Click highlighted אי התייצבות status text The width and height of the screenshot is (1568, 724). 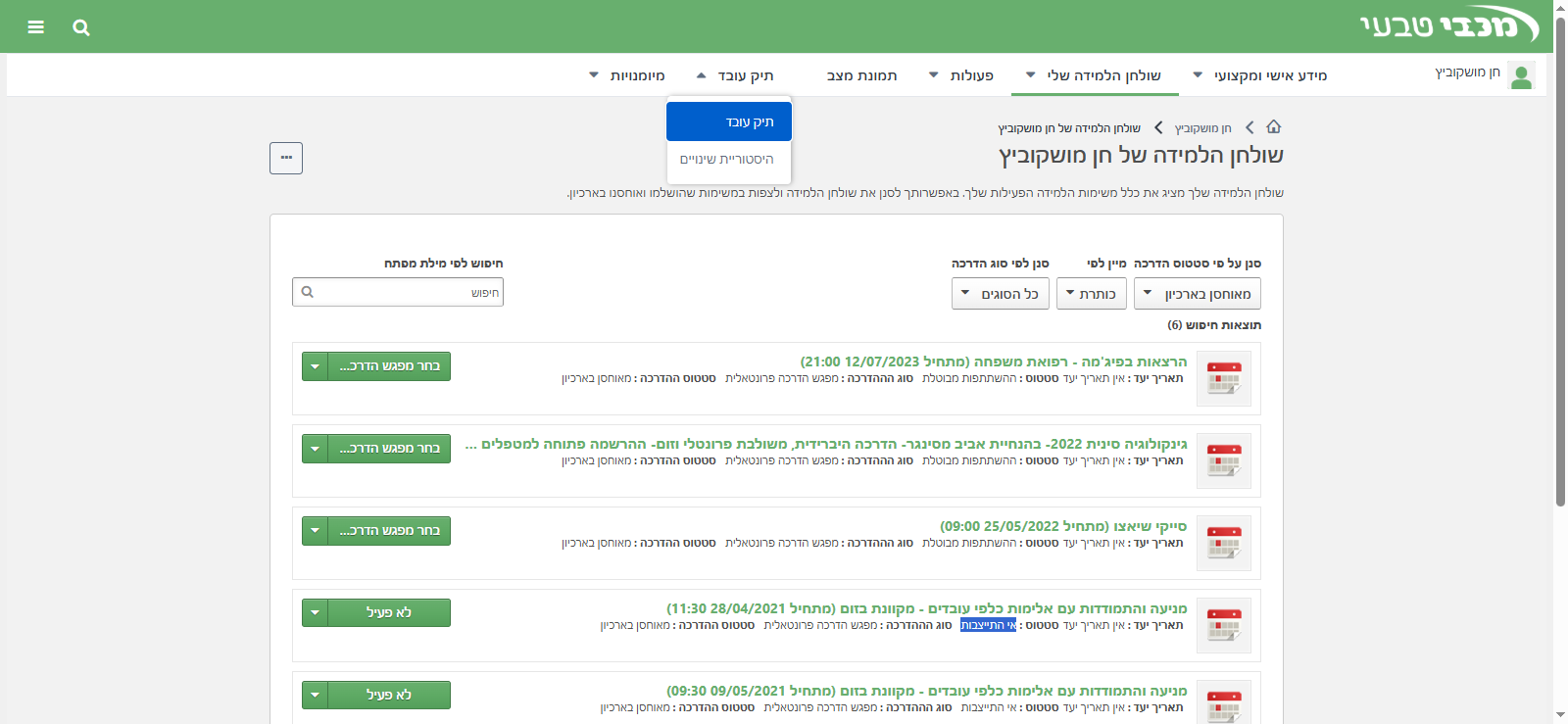coord(988,625)
